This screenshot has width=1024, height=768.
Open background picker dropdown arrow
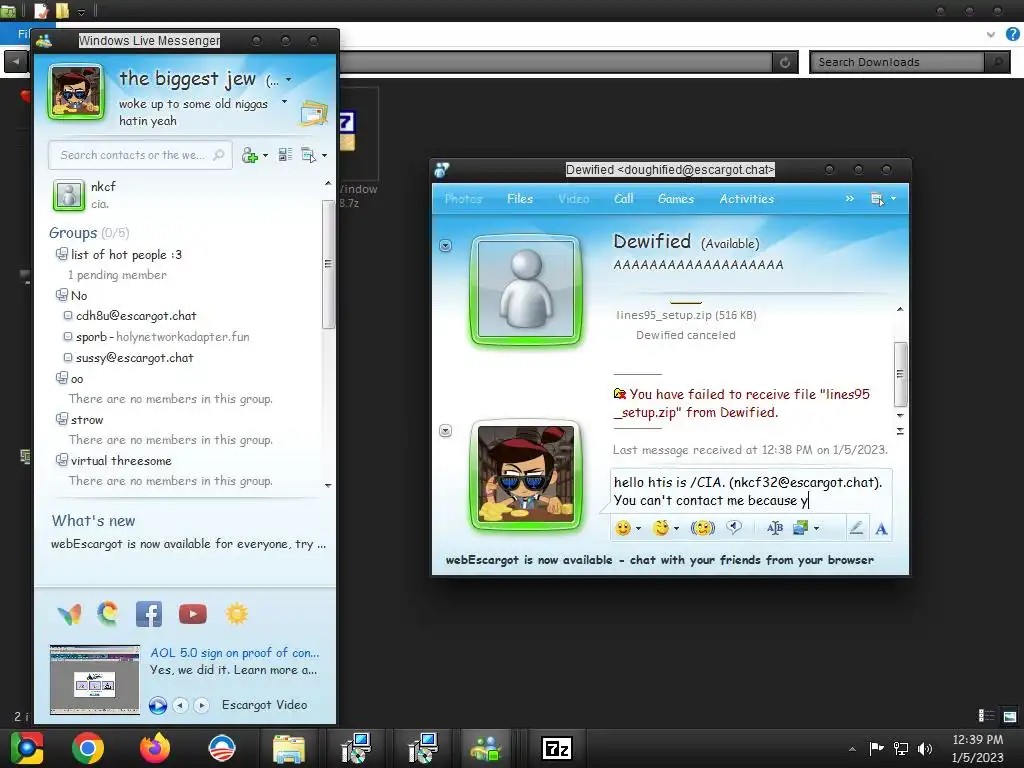click(816, 528)
